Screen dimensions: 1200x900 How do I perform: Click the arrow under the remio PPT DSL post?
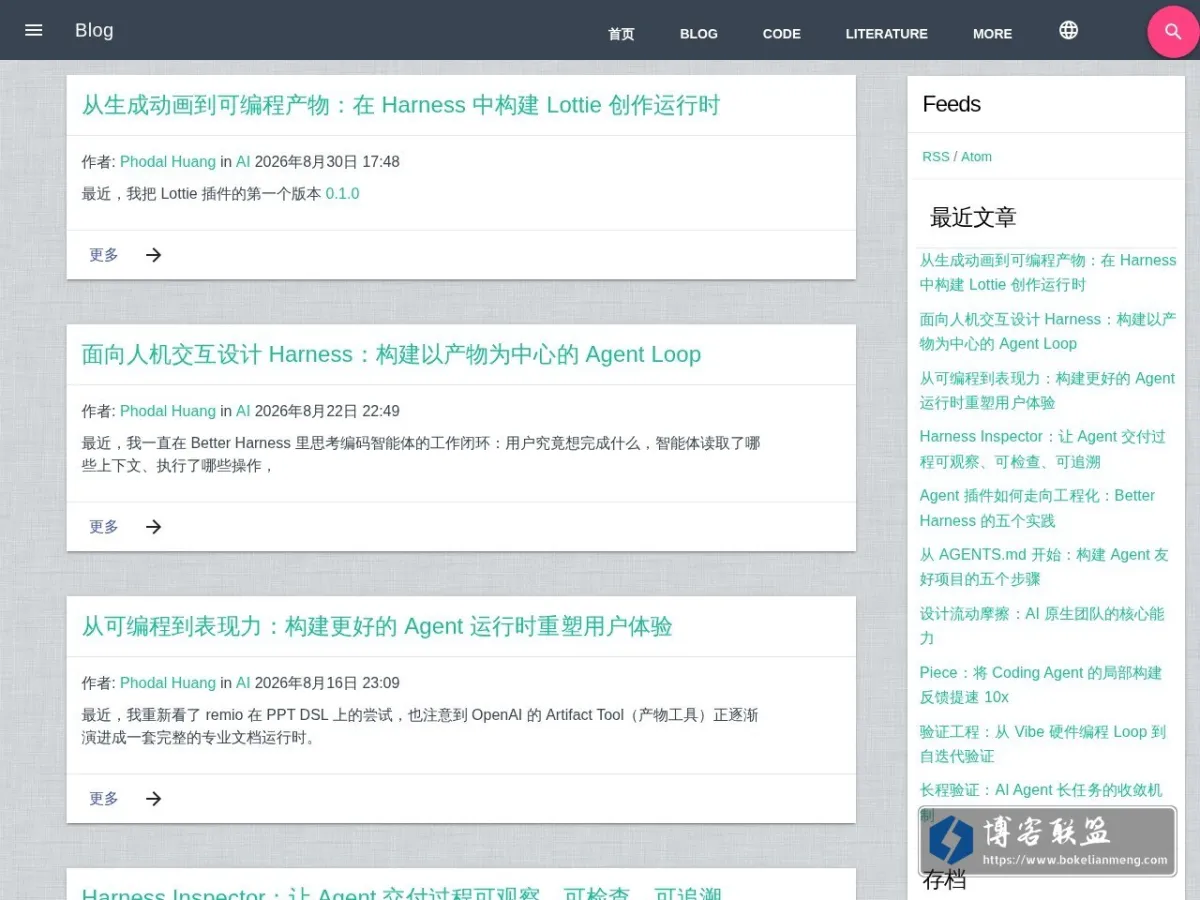(153, 799)
